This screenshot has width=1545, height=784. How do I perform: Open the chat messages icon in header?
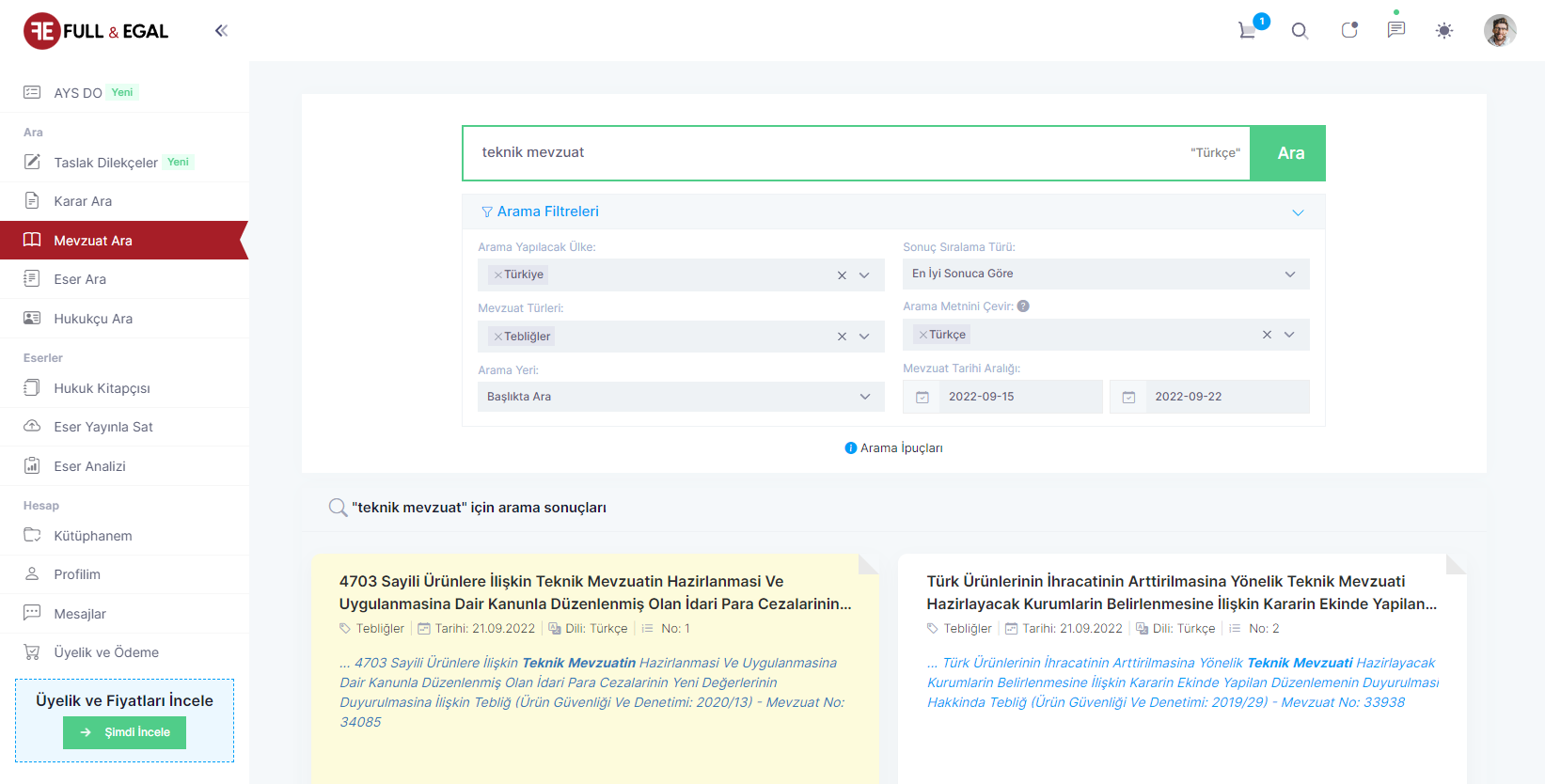(x=1396, y=30)
